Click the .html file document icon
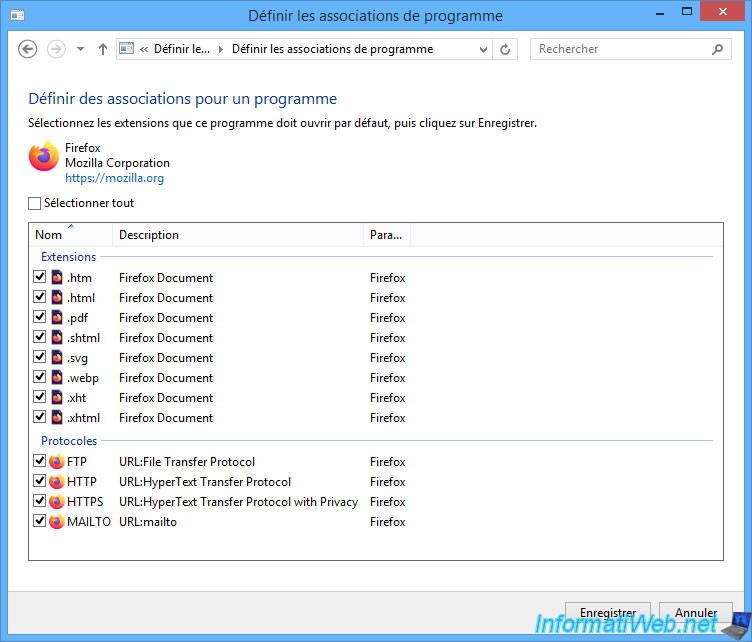Viewport: 752px width, 642px height. [x=57, y=297]
